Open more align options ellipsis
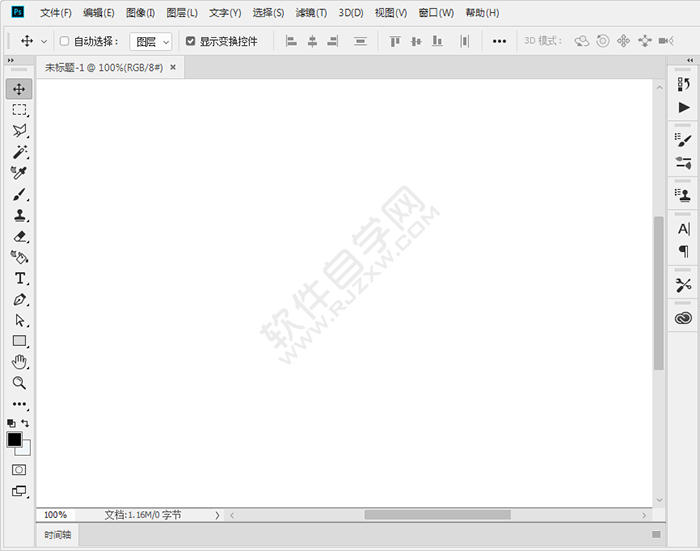The height and width of the screenshot is (551, 700). [499, 42]
